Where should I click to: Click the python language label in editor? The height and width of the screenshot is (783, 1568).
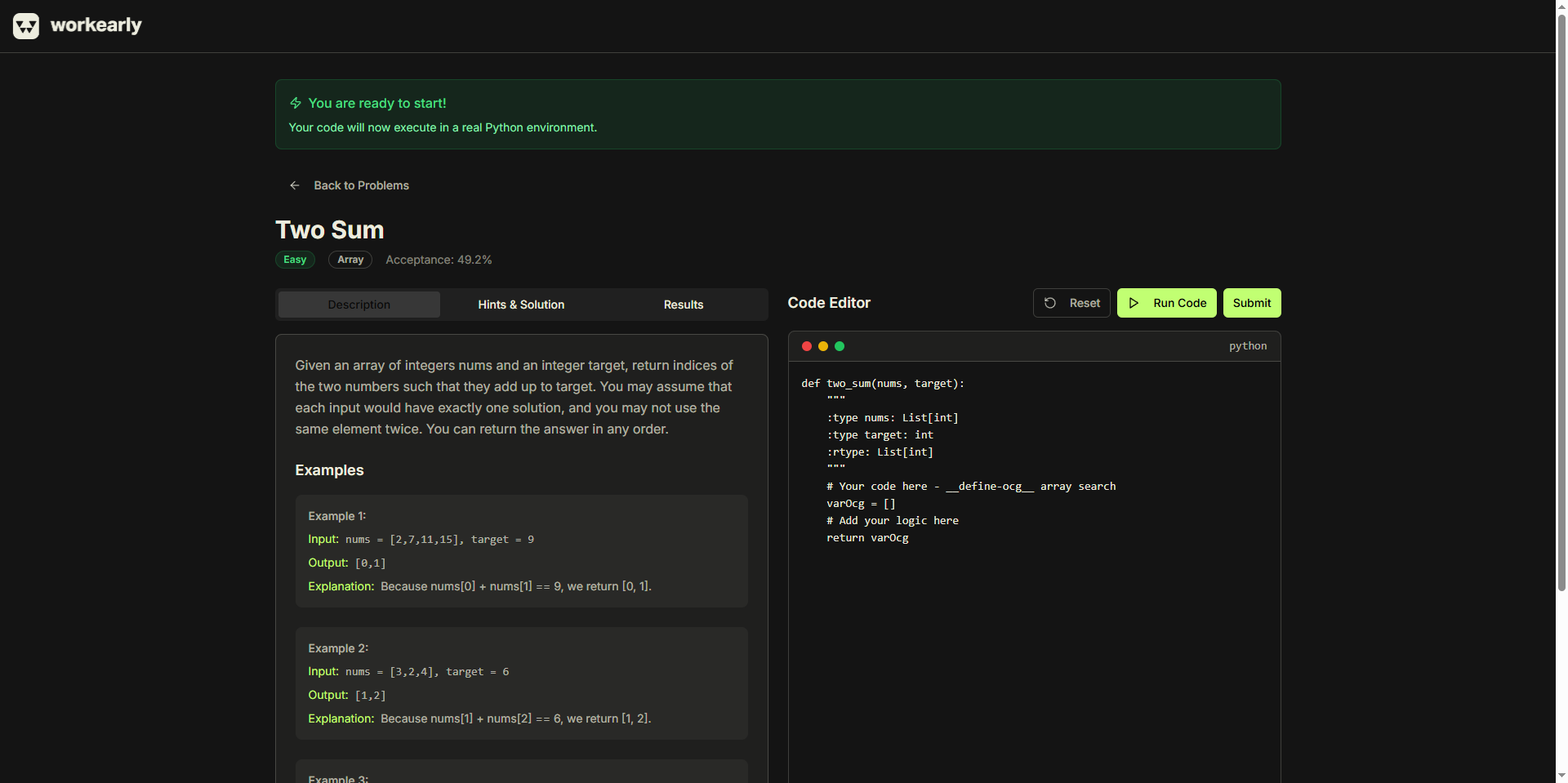pyautogui.click(x=1247, y=346)
